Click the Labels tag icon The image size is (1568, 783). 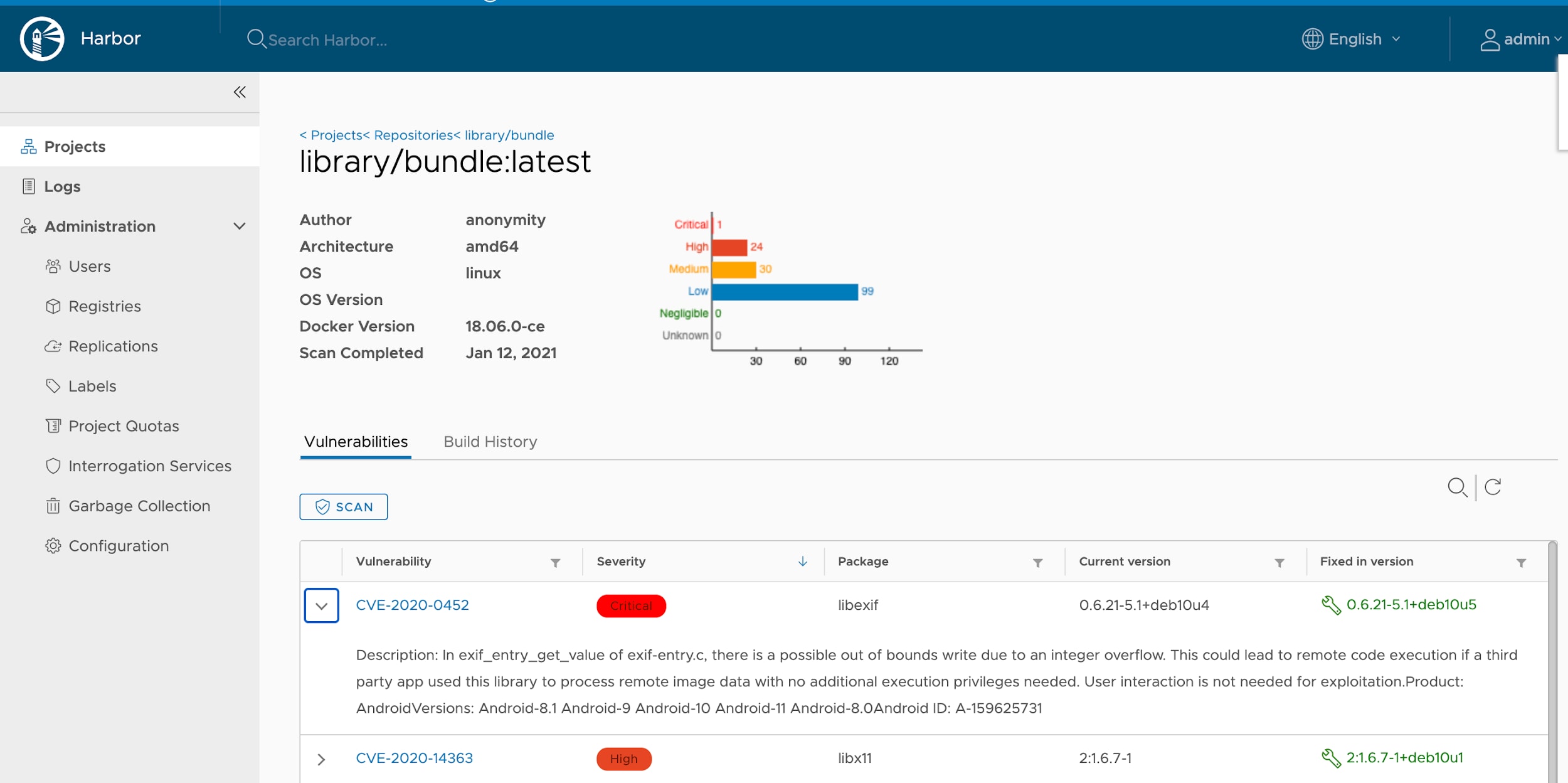pyautogui.click(x=53, y=386)
